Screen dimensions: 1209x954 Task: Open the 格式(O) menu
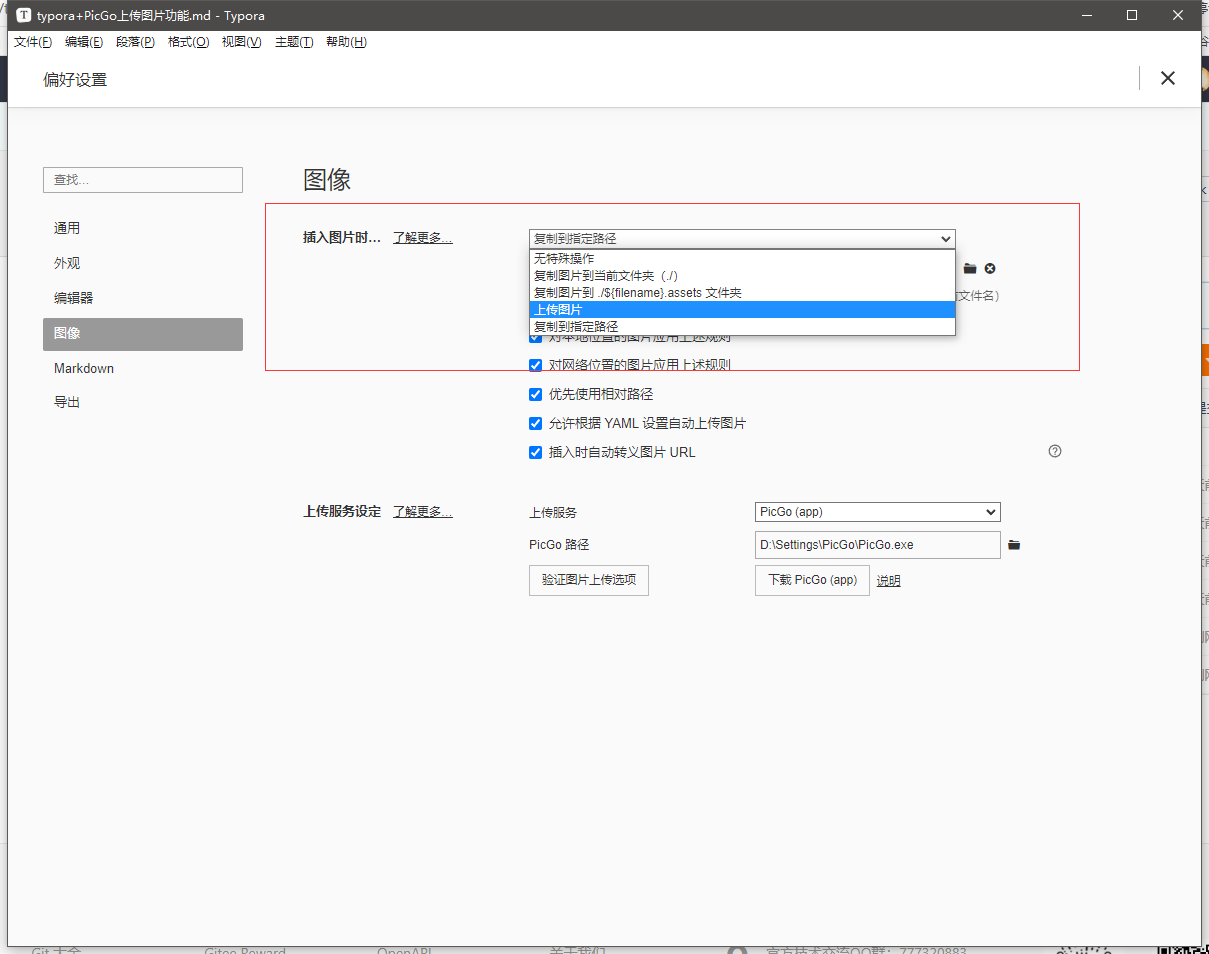[x=188, y=42]
